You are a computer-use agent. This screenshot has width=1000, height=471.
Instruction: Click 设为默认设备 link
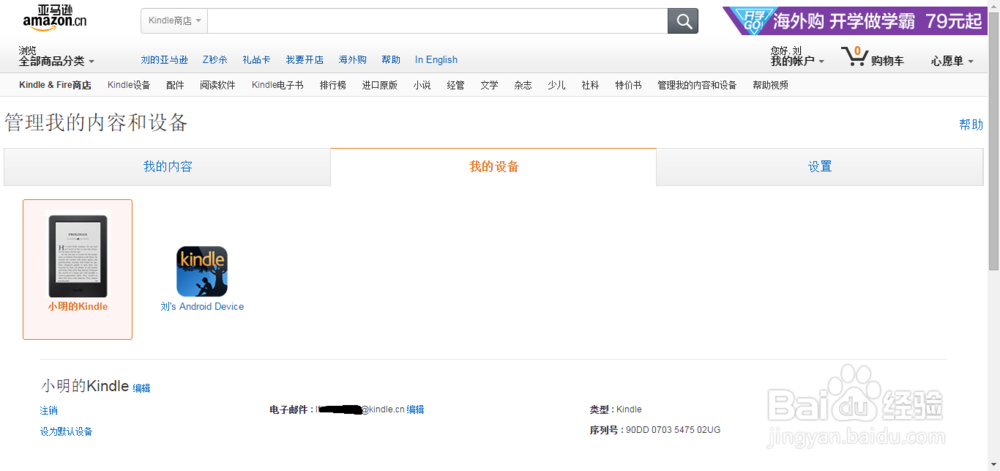(66, 431)
